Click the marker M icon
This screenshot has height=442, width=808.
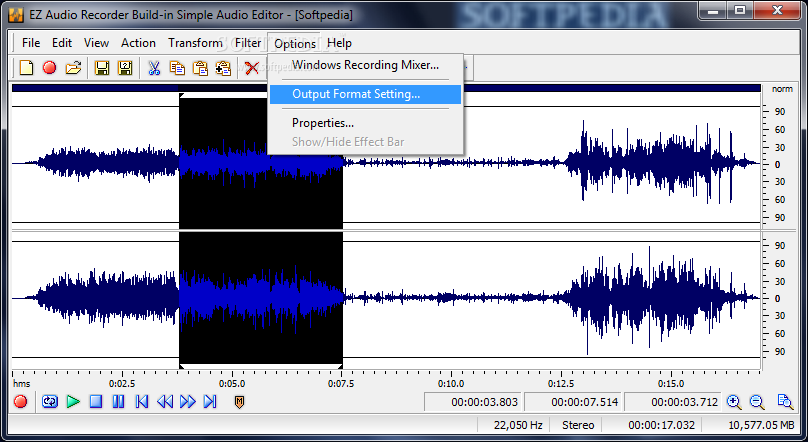(x=239, y=402)
